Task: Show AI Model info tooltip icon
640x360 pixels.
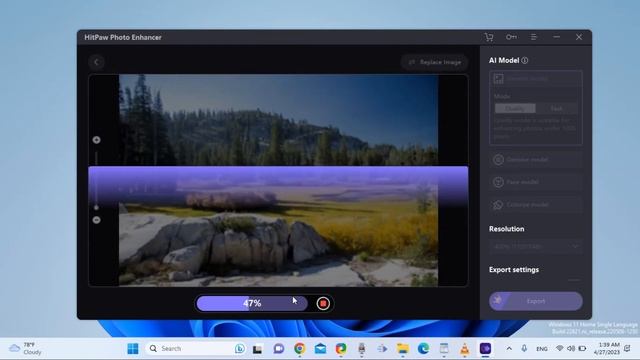Action: click(525, 60)
